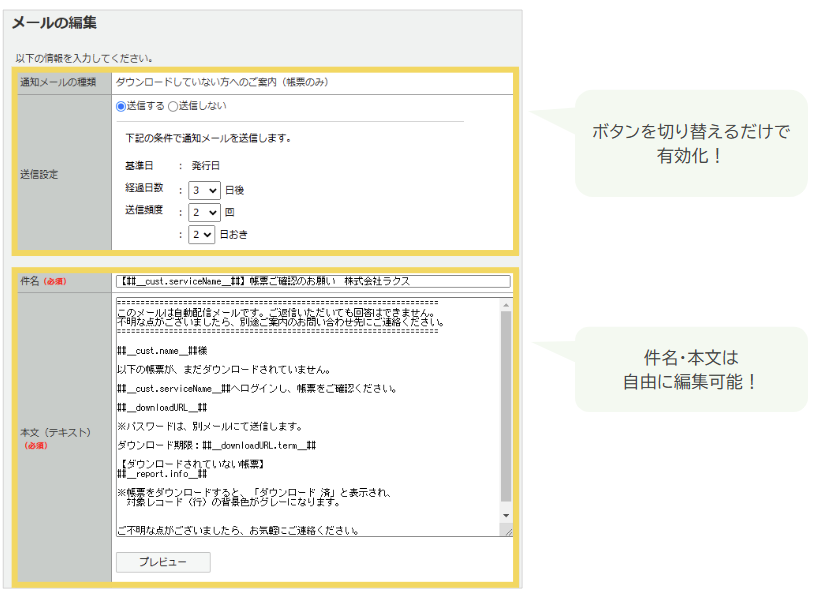821x599 pixels.
Task: Select the 送信する radio button
Action: tap(119, 105)
